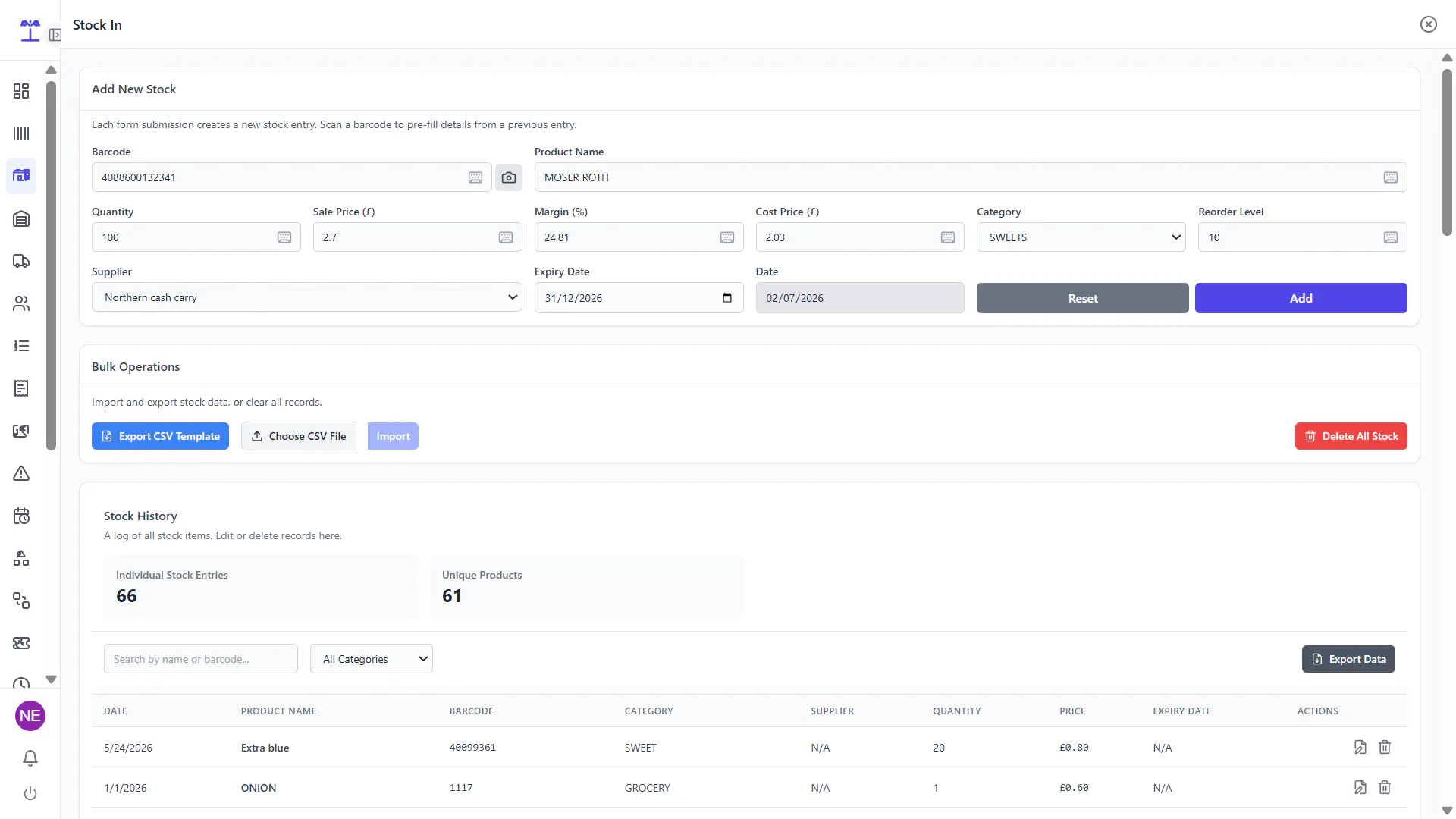Click Delete All Stock button
1456x819 pixels.
1351,436
